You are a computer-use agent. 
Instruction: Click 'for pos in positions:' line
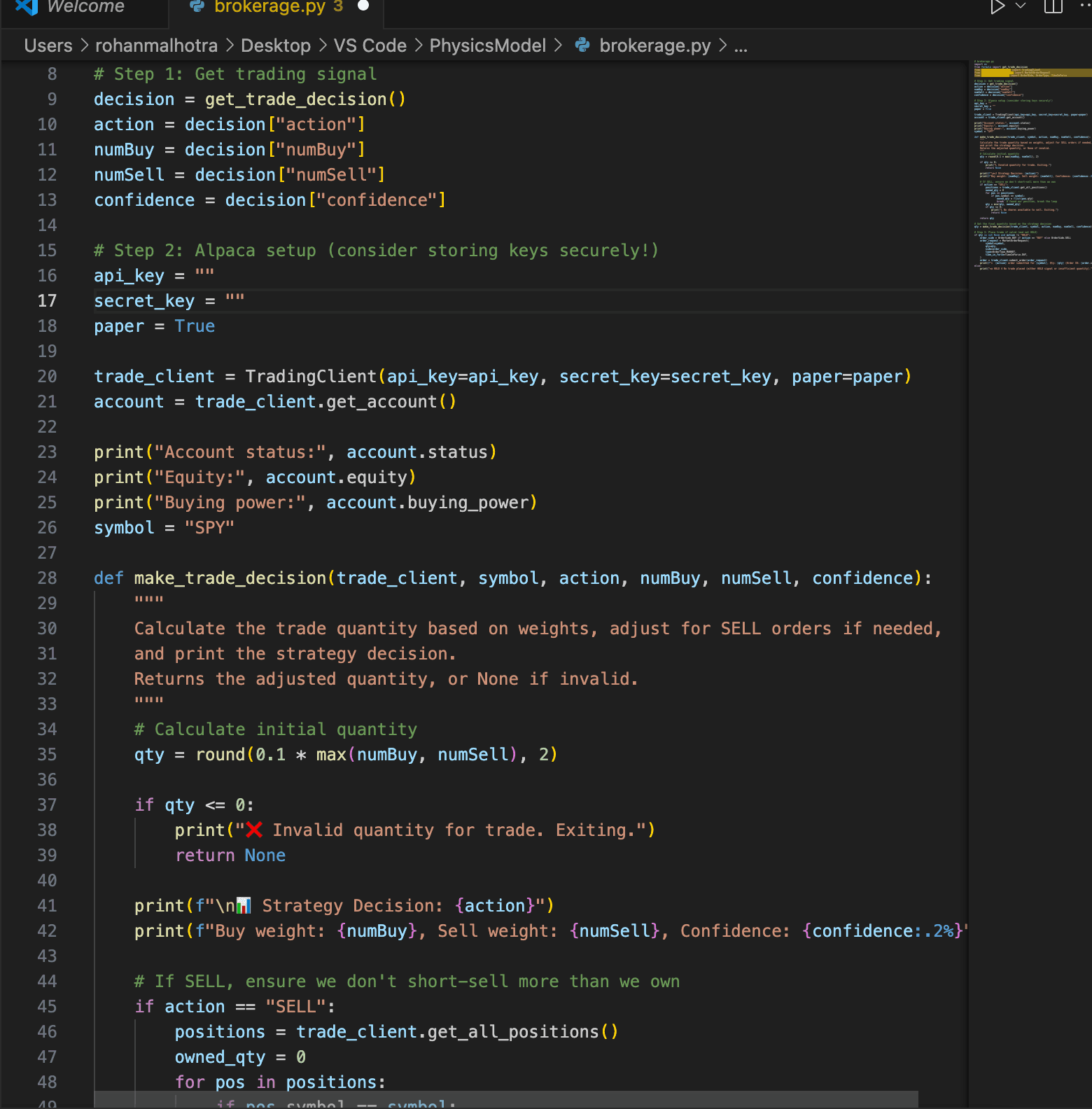coord(280,1082)
